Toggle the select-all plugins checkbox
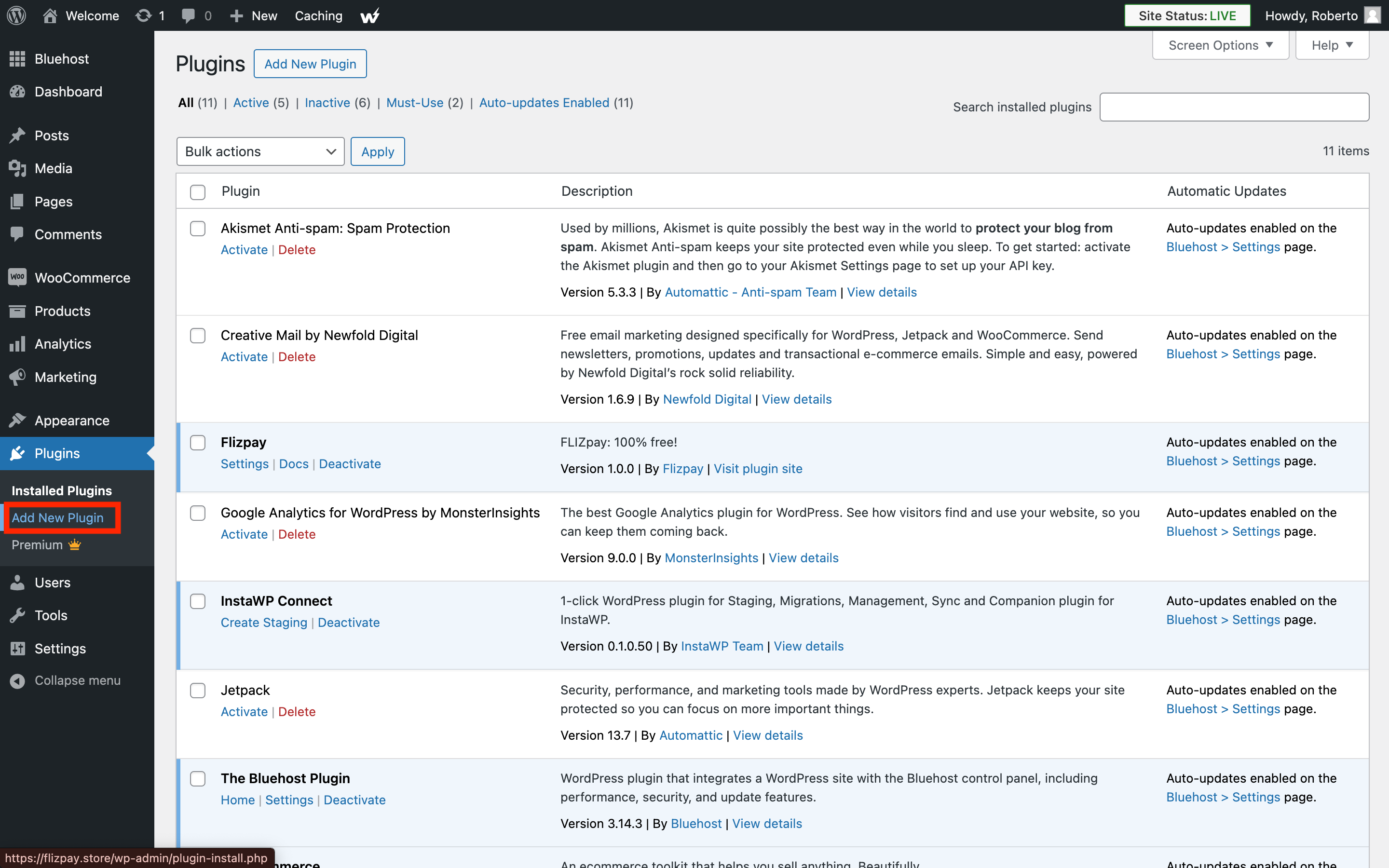Viewport: 1389px width, 868px height. 197,192
